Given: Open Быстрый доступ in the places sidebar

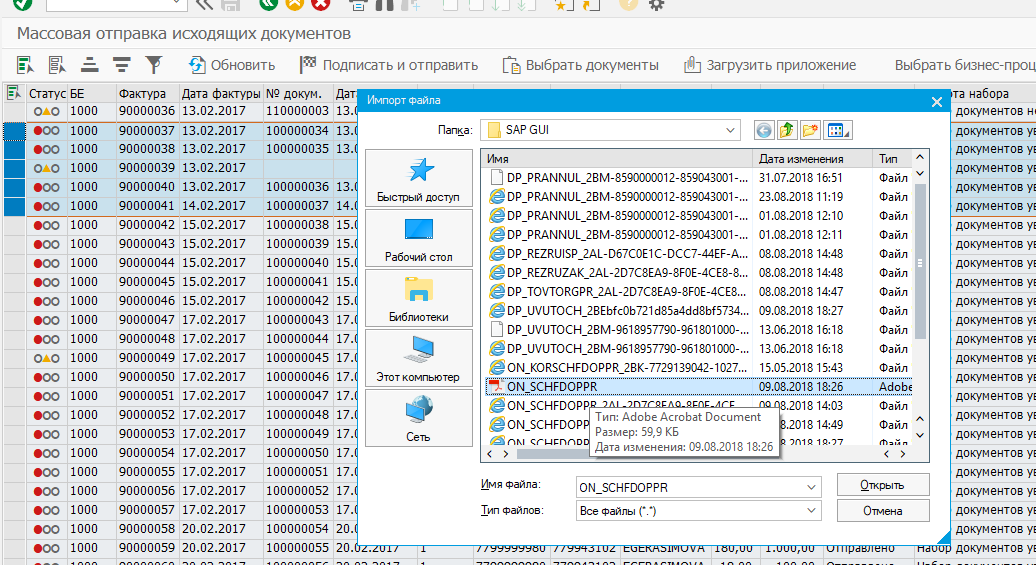Looking at the screenshot, I should pos(418,180).
